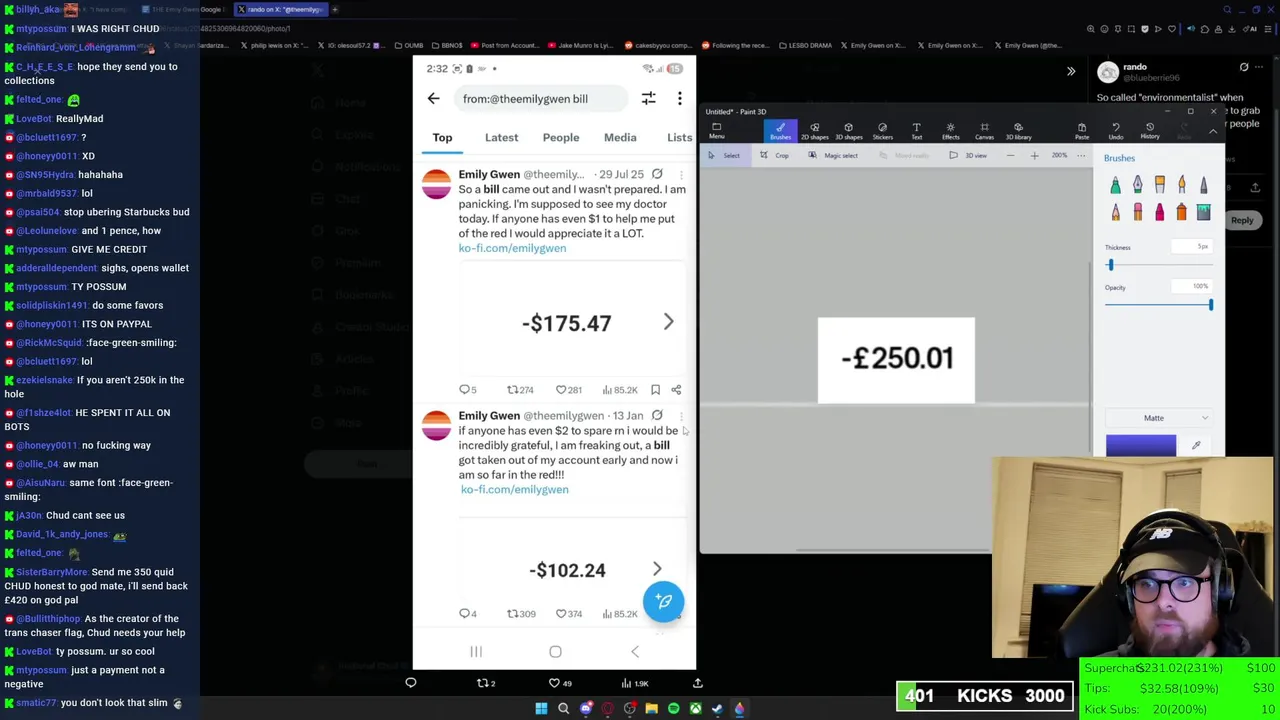1280x720 pixels.
Task: Switch to the Media tab
Action: tap(620, 137)
